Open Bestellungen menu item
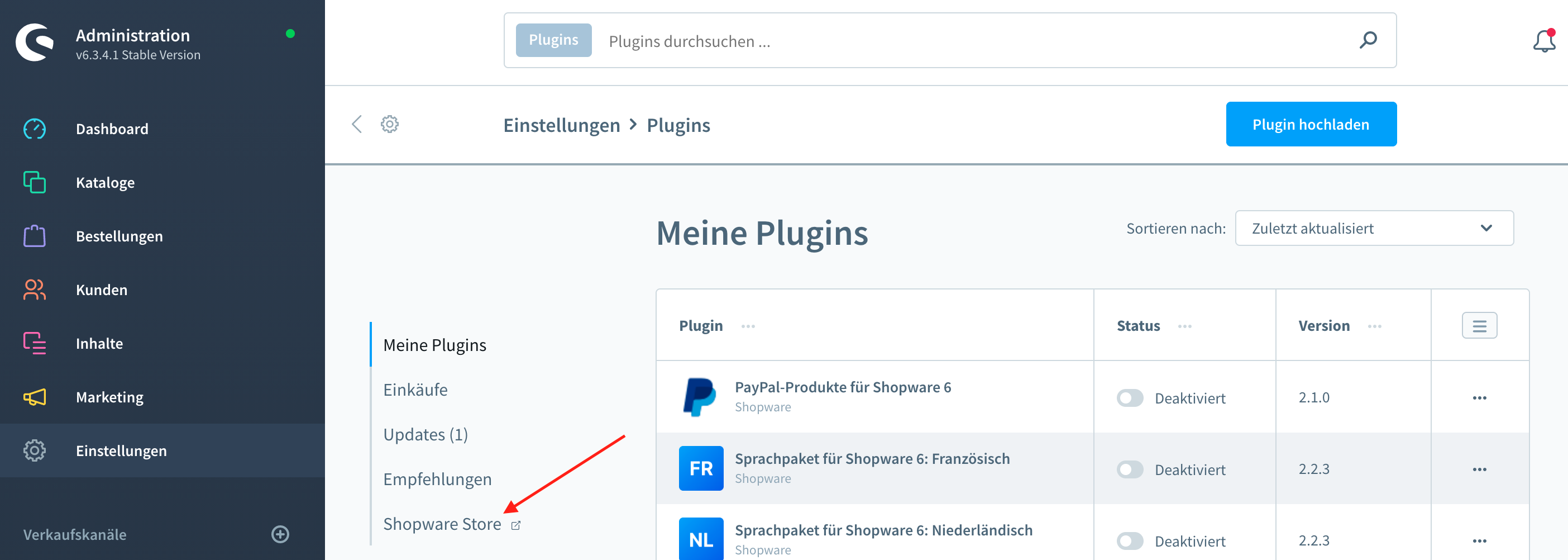1568x560 pixels. click(119, 236)
